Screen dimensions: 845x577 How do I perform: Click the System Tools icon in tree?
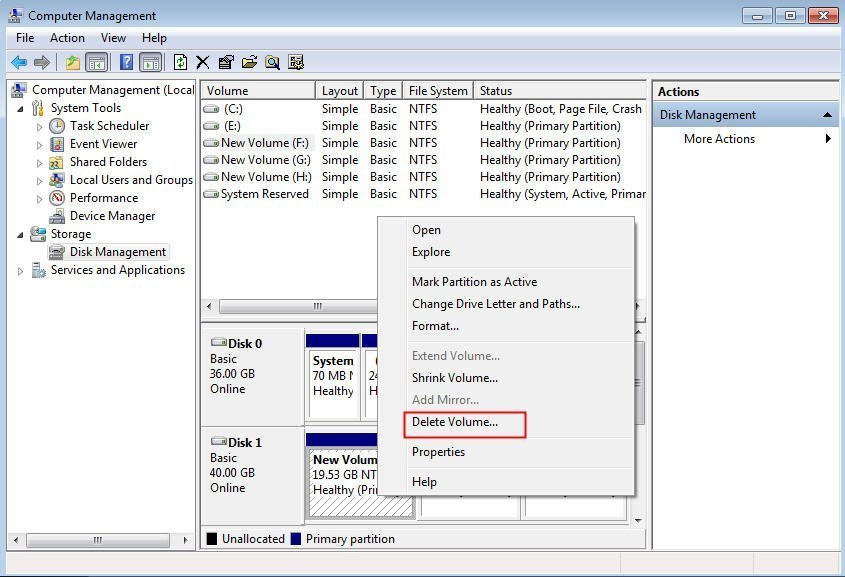(38, 108)
